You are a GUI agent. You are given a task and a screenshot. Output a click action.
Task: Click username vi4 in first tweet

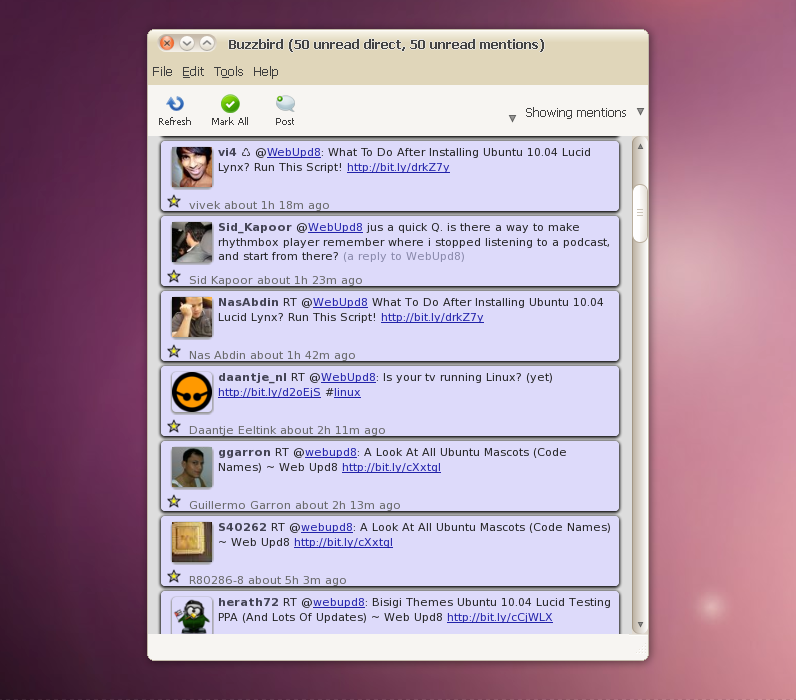(227, 152)
